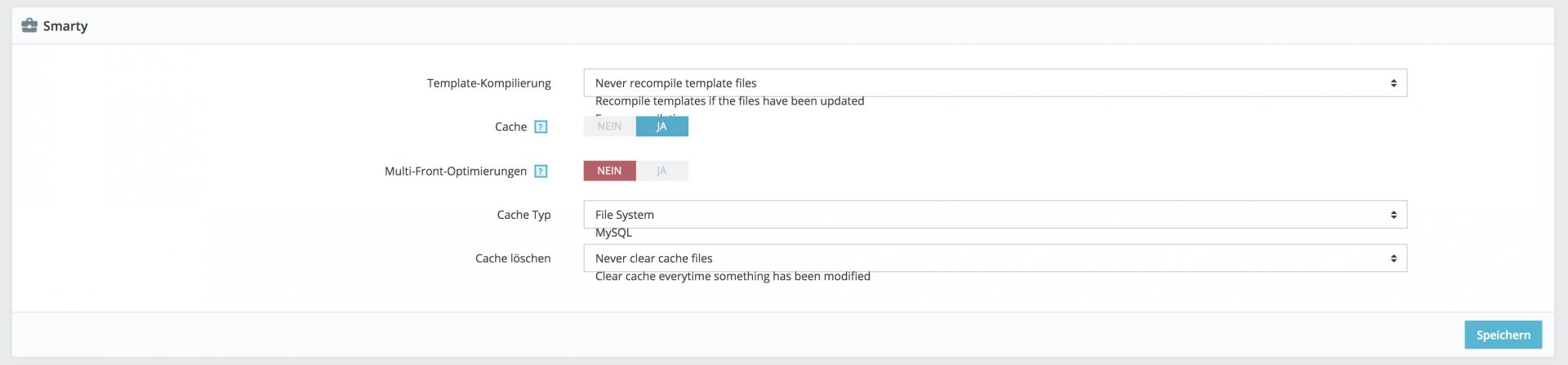Click the Speichern button
The image size is (1568, 365).
pos(1503,335)
